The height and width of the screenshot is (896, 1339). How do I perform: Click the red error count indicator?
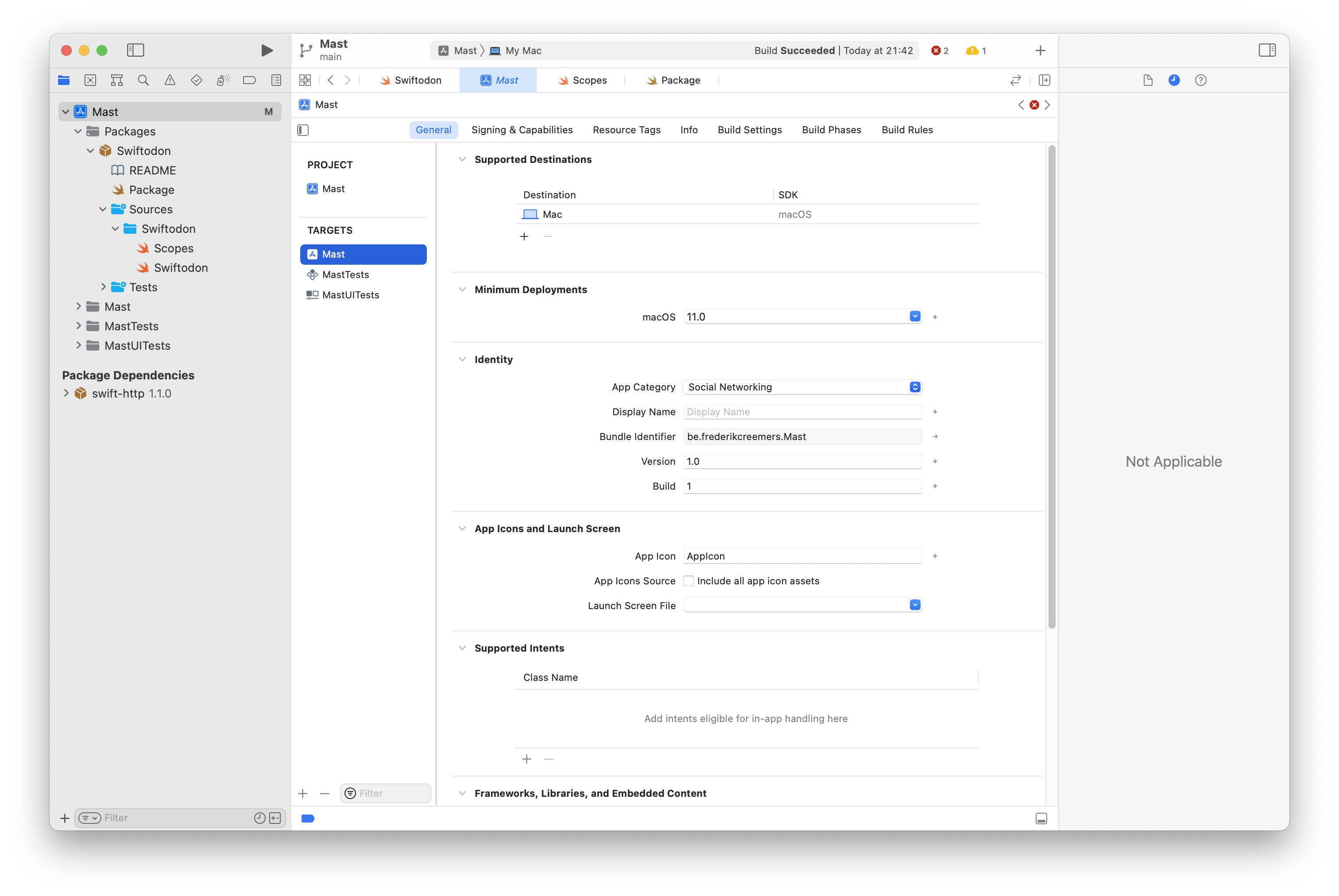click(940, 50)
